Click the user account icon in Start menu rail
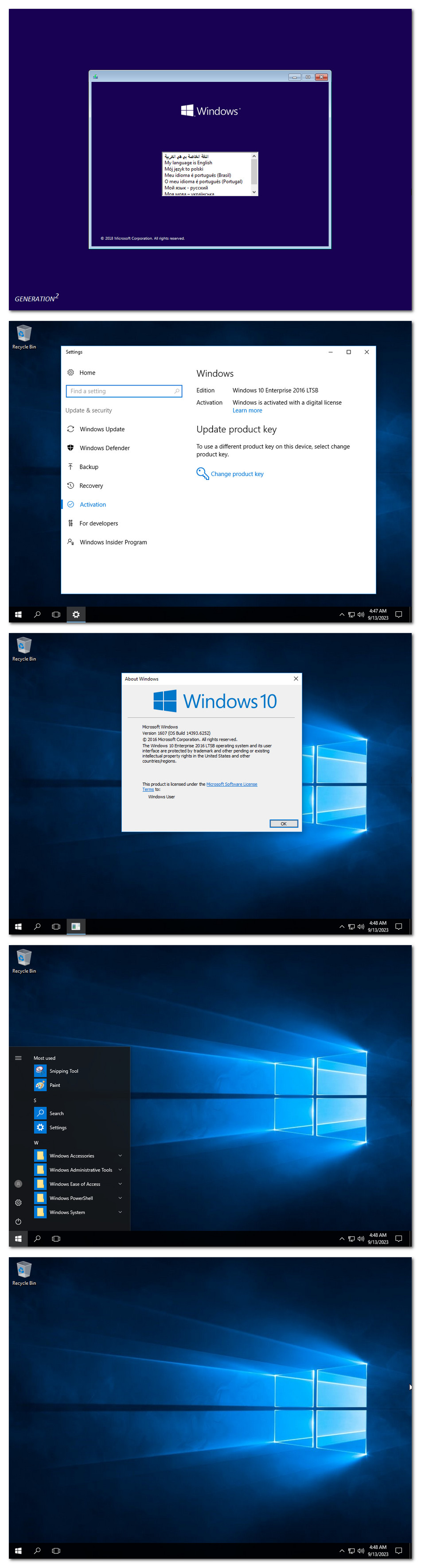This screenshot has height=1568, width=421. click(x=18, y=1184)
